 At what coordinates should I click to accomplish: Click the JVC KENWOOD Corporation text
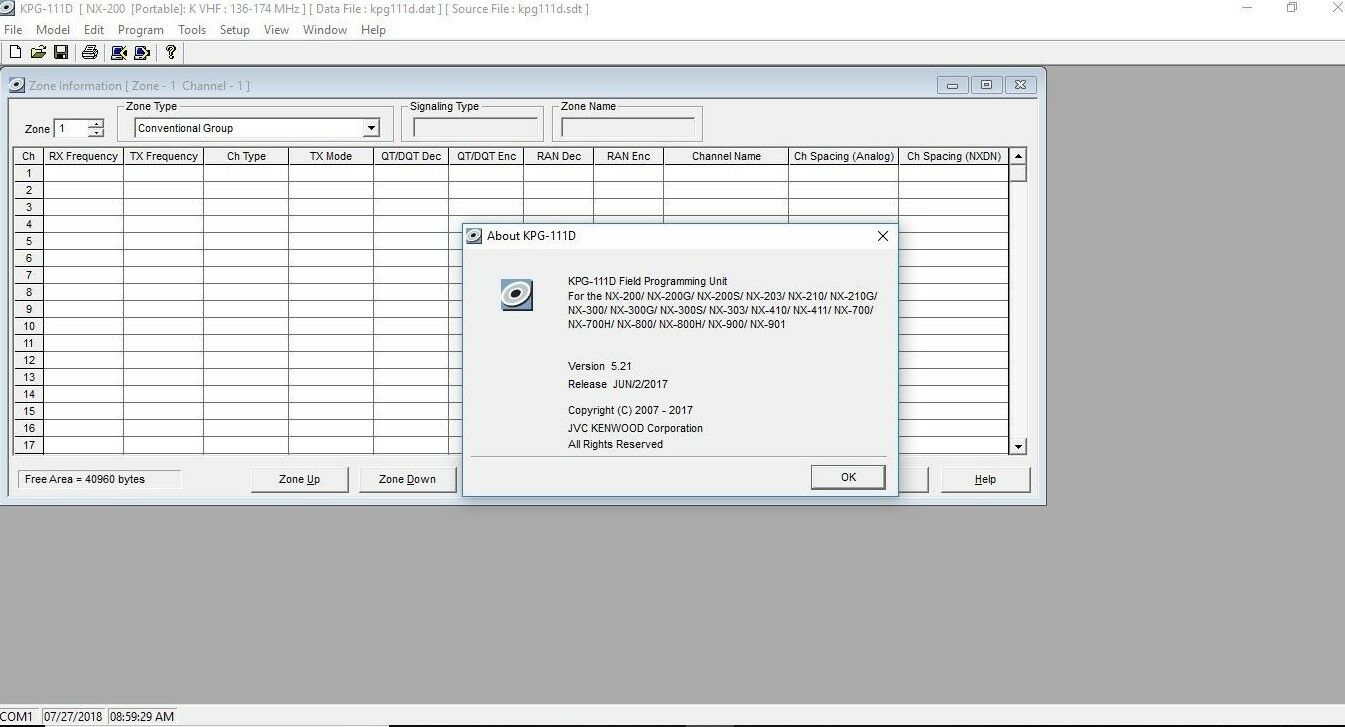click(x=635, y=428)
